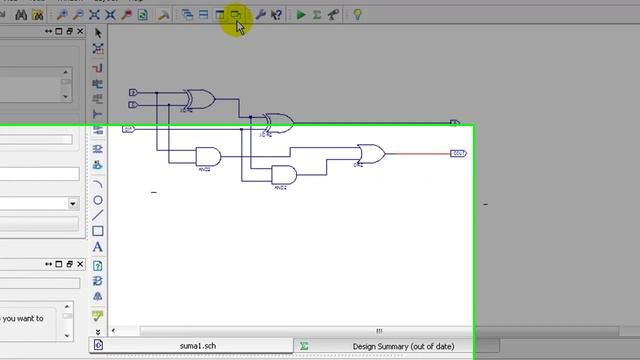
Task: Select the Rectangle drawing tool
Action: (x=98, y=231)
